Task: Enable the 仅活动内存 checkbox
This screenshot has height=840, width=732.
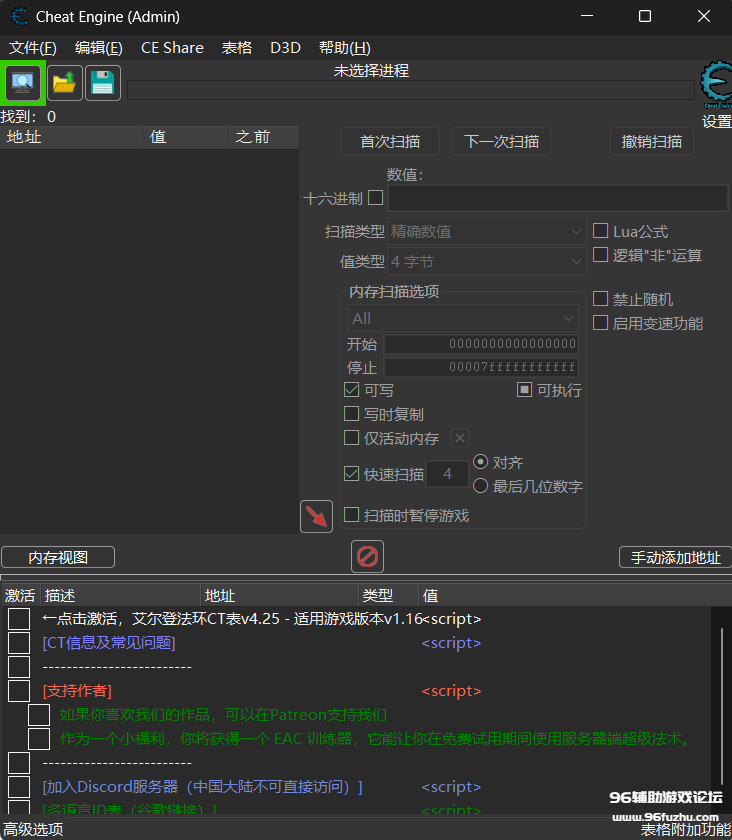Action: [x=352, y=438]
